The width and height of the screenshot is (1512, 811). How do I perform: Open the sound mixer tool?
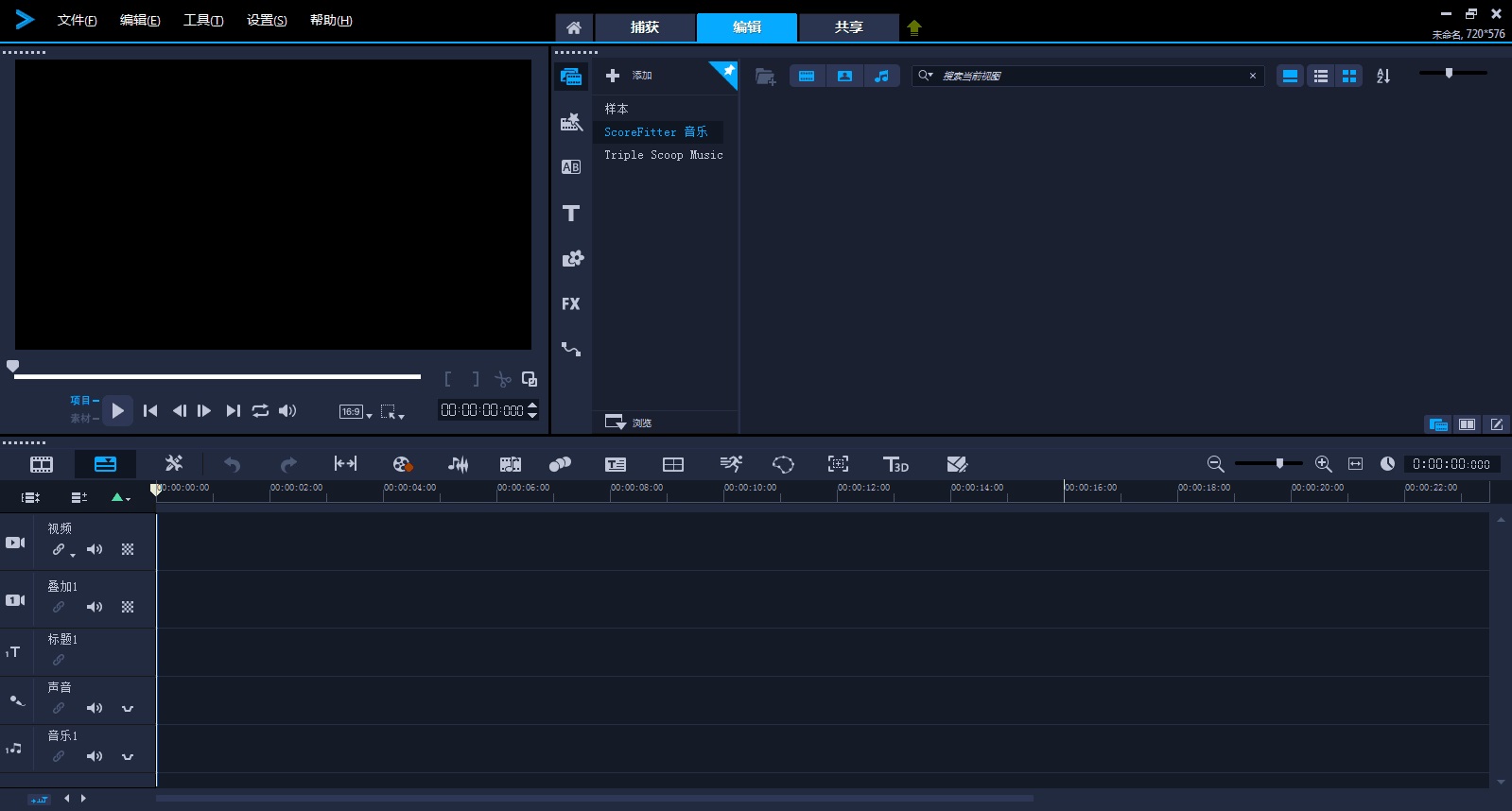coord(459,464)
